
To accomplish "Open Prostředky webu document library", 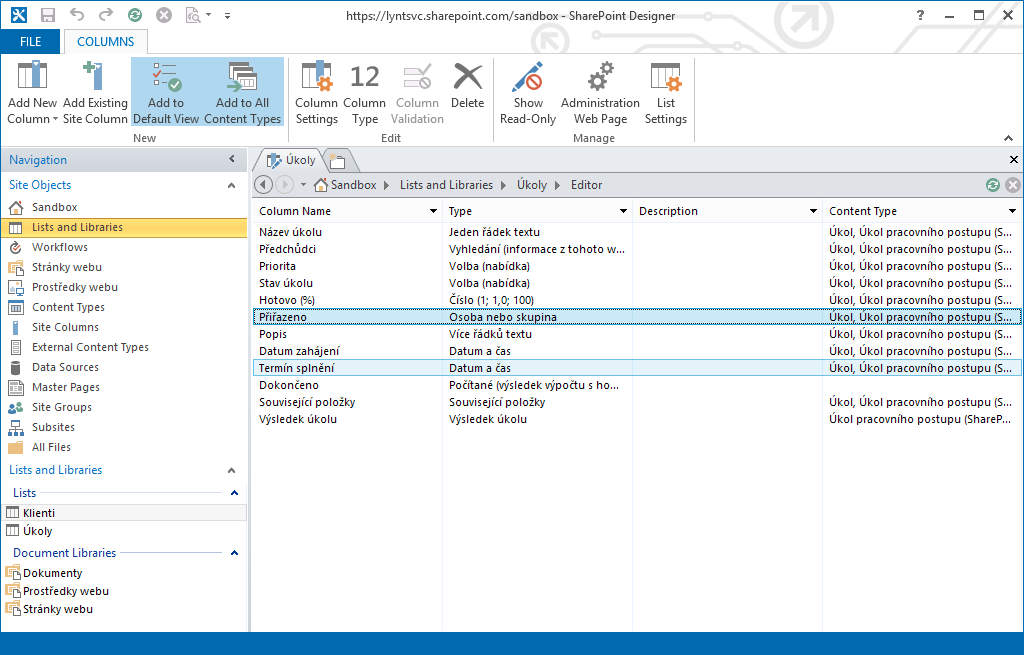I will [124, 591].
